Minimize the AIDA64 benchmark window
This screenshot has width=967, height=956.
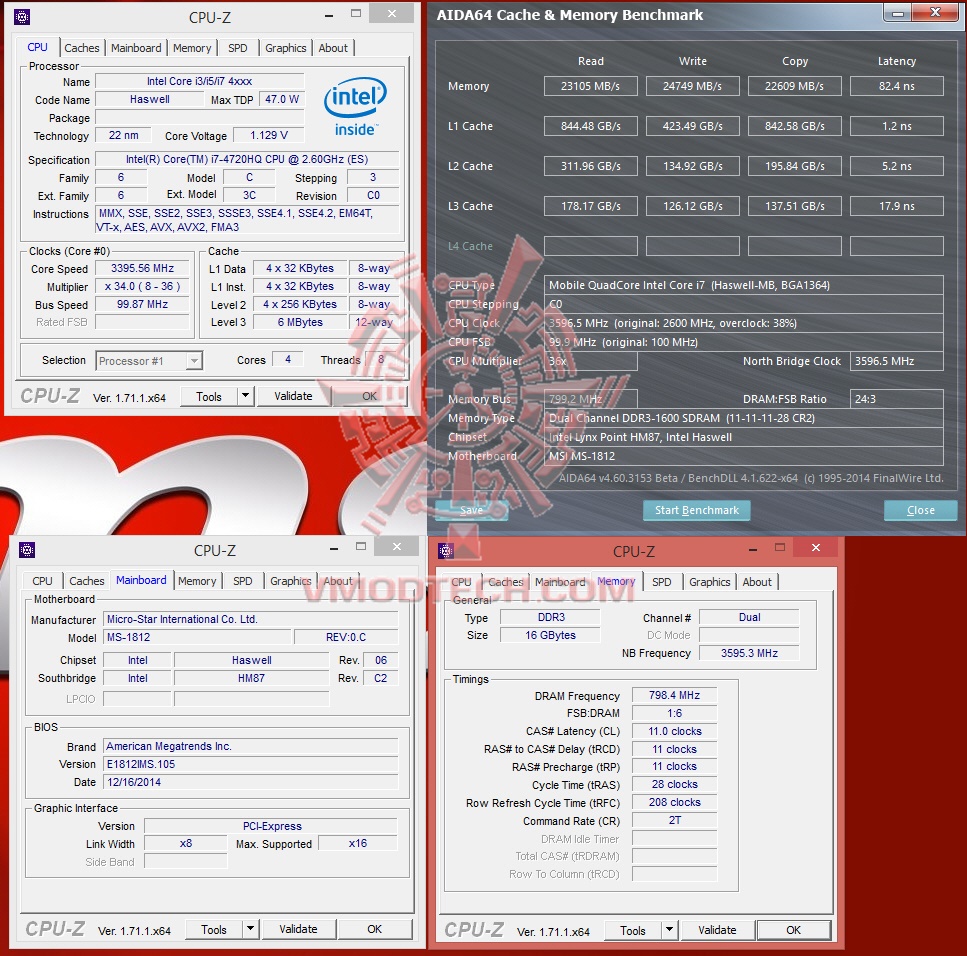[898, 12]
